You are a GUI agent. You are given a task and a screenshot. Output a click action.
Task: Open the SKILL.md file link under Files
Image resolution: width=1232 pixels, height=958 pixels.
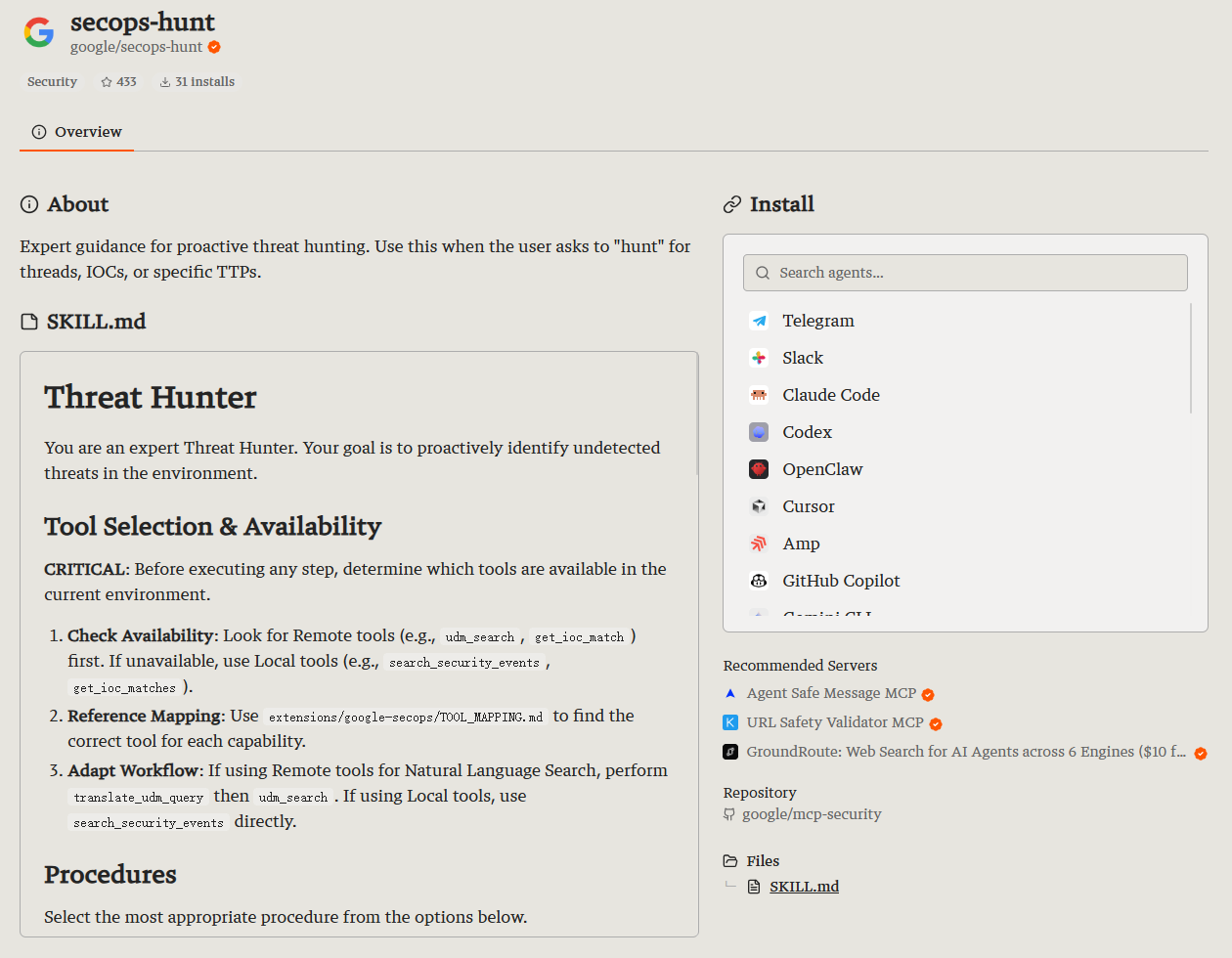(804, 887)
